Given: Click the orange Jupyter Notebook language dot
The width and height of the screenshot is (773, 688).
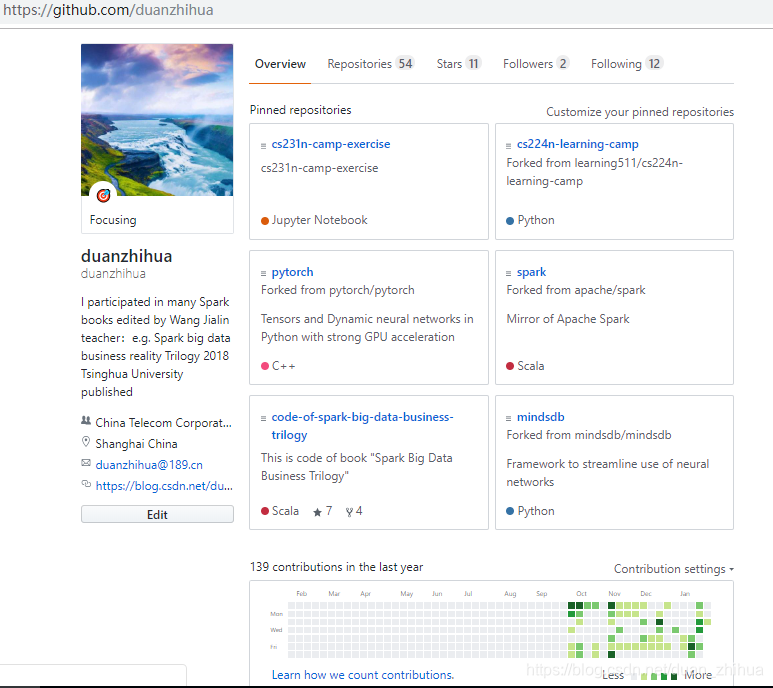Looking at the screenshot, I should click(265, 221).
